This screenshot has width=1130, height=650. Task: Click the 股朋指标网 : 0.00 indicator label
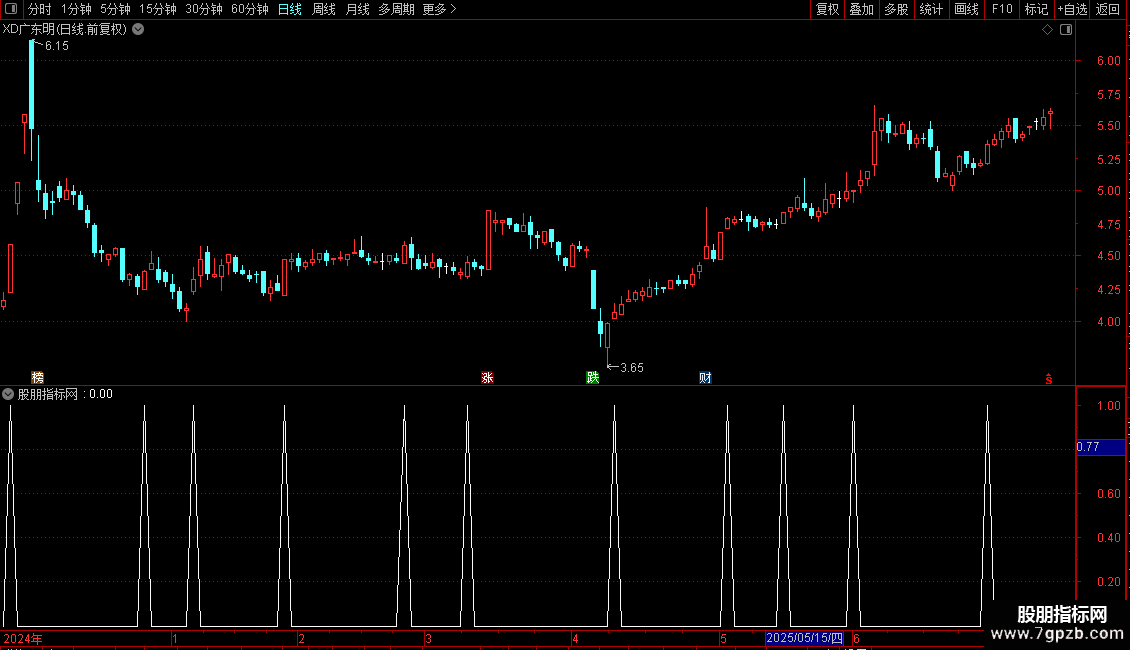[65, 394]
